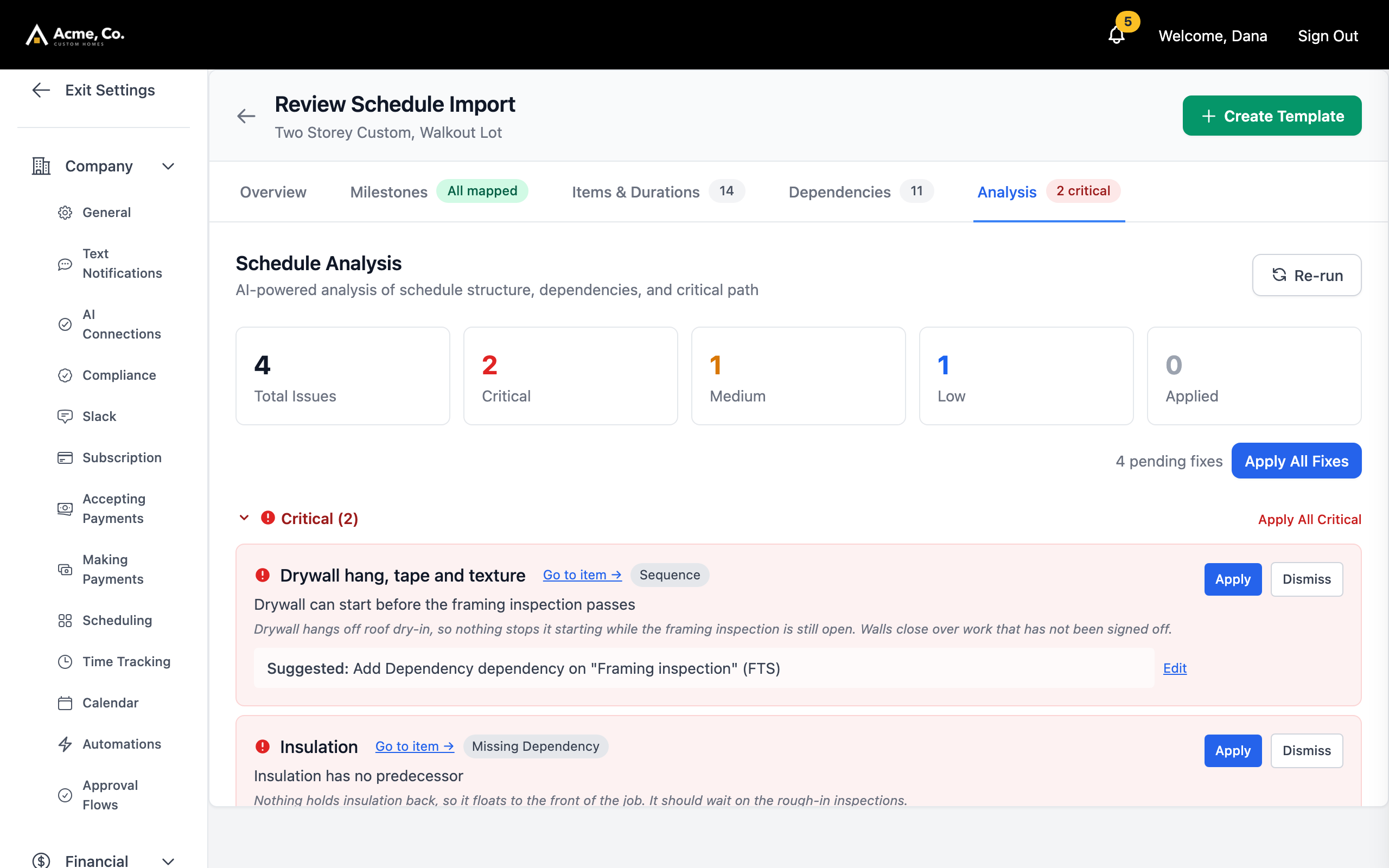Switch to the Dependencies tab
Image resolution: width=1389 pixels, height=868 pixels.
[861, 191]
